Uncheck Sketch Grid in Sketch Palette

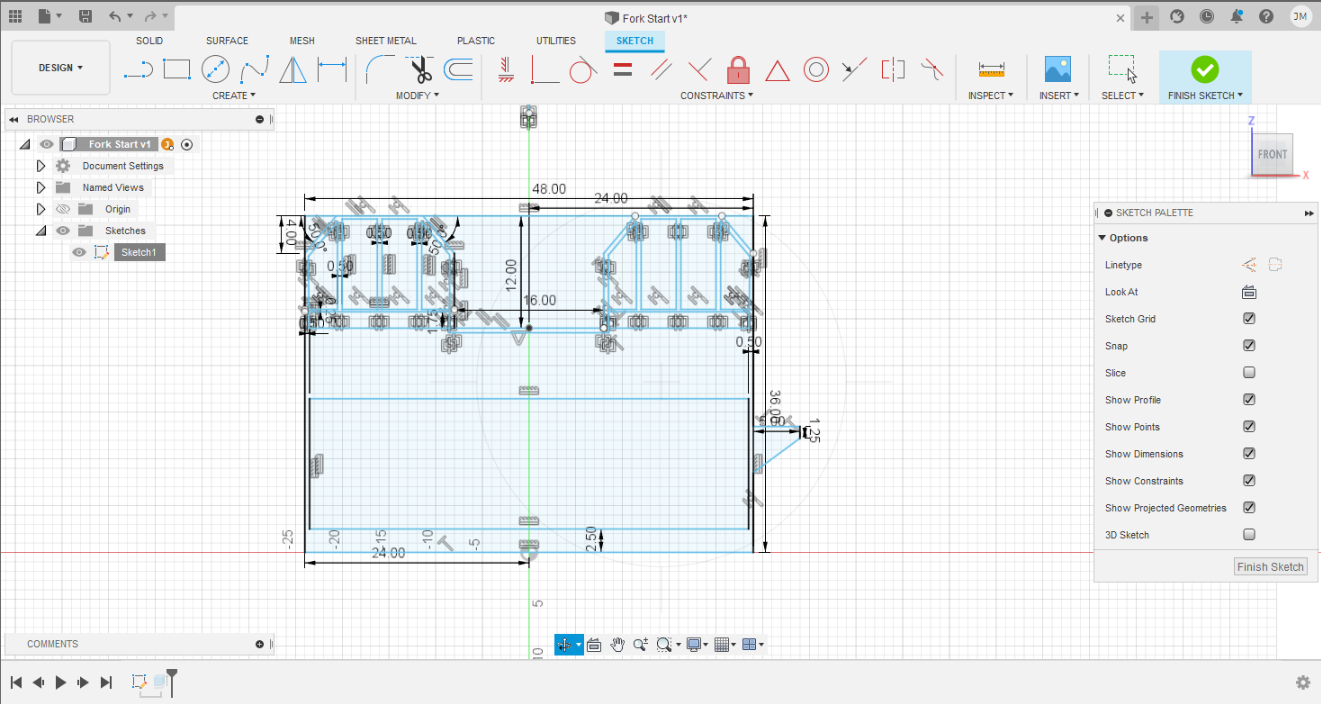1249,318
